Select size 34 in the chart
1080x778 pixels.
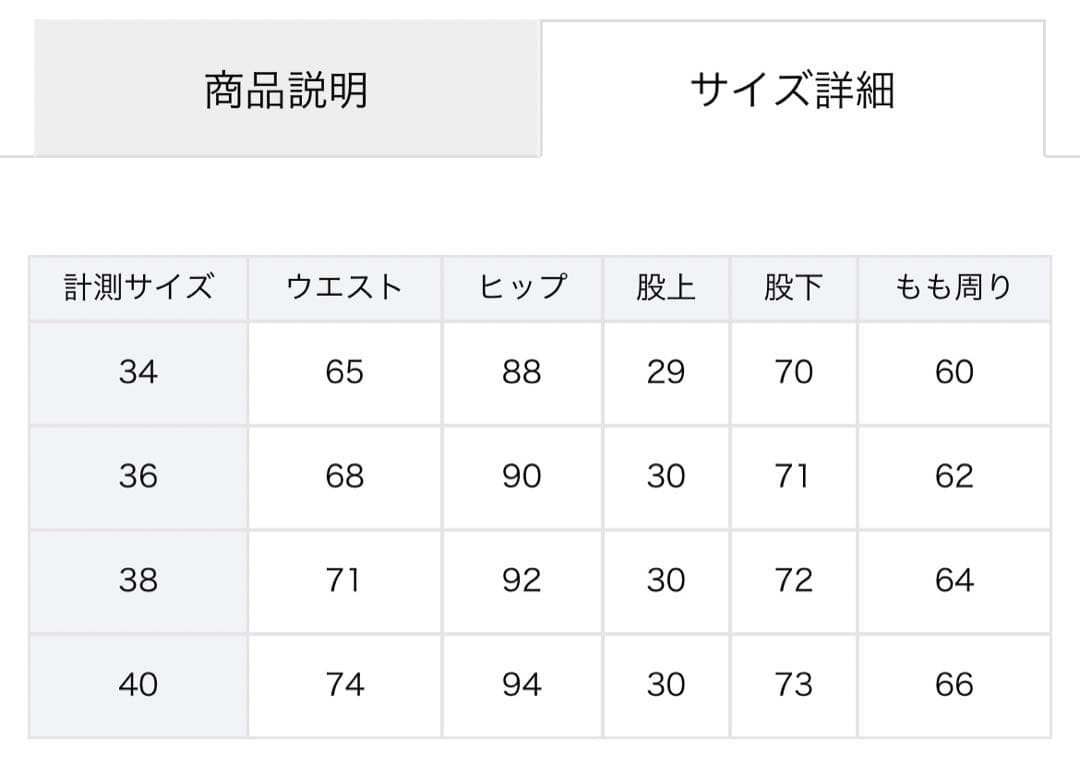click(138, 373)
